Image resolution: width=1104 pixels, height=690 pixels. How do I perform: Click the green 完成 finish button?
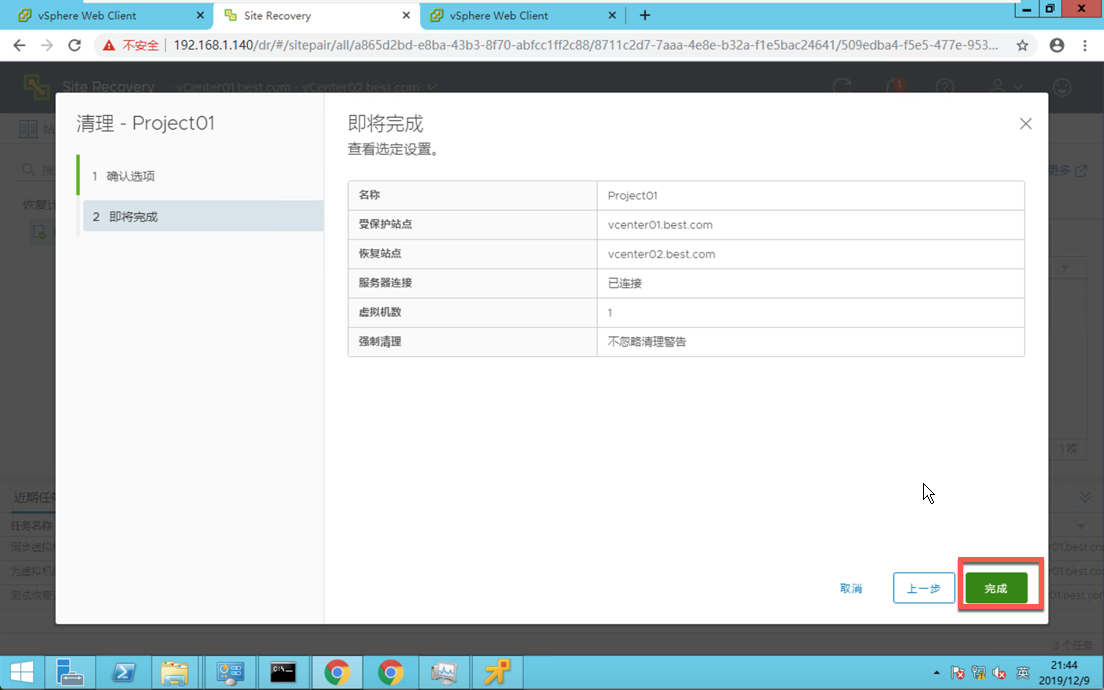click(x=996, y=588)
